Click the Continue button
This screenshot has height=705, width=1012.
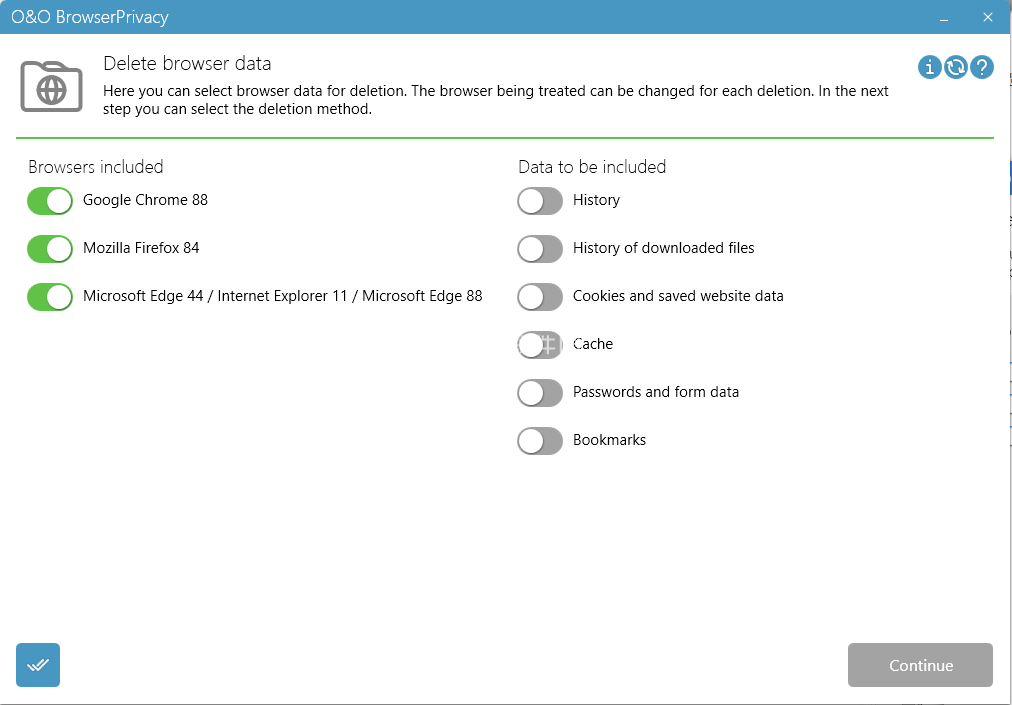coord(920,665)
